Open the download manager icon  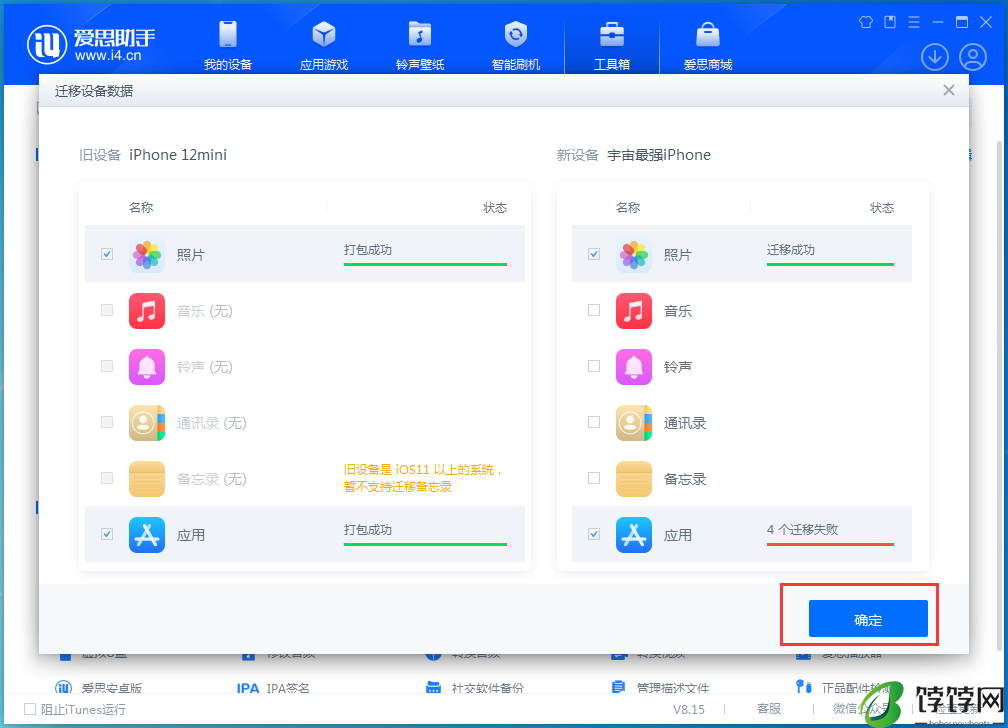tap(935, 57)
